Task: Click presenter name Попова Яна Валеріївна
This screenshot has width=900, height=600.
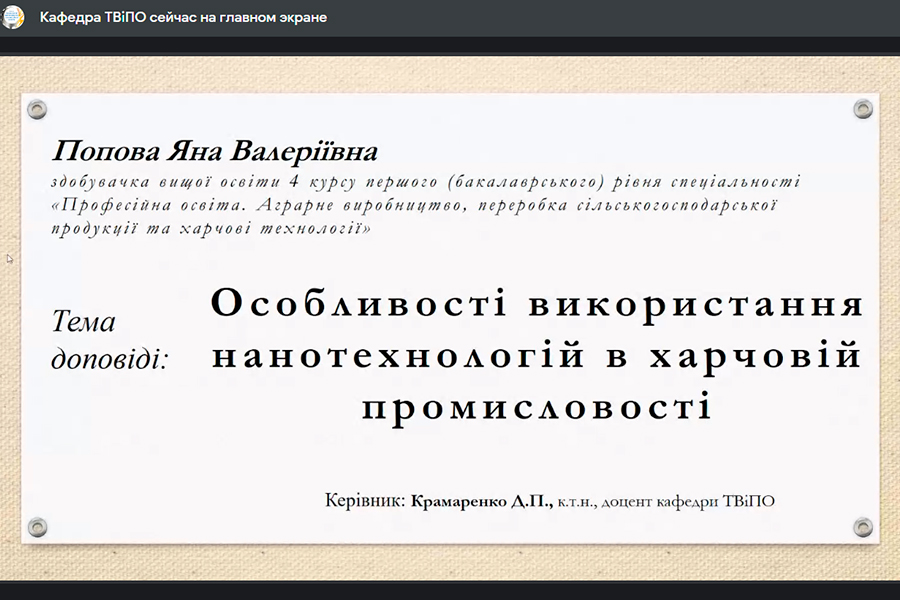Action: click(x=215, y=152)
